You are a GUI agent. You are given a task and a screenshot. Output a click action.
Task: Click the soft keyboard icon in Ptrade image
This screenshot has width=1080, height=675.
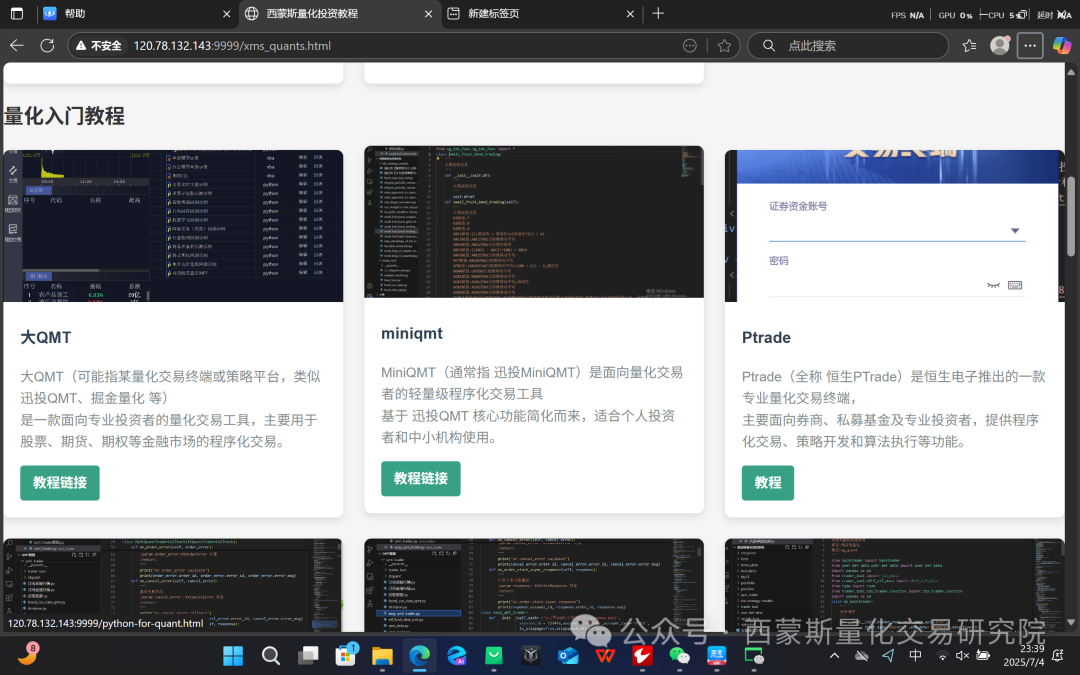coord(1015,285)
